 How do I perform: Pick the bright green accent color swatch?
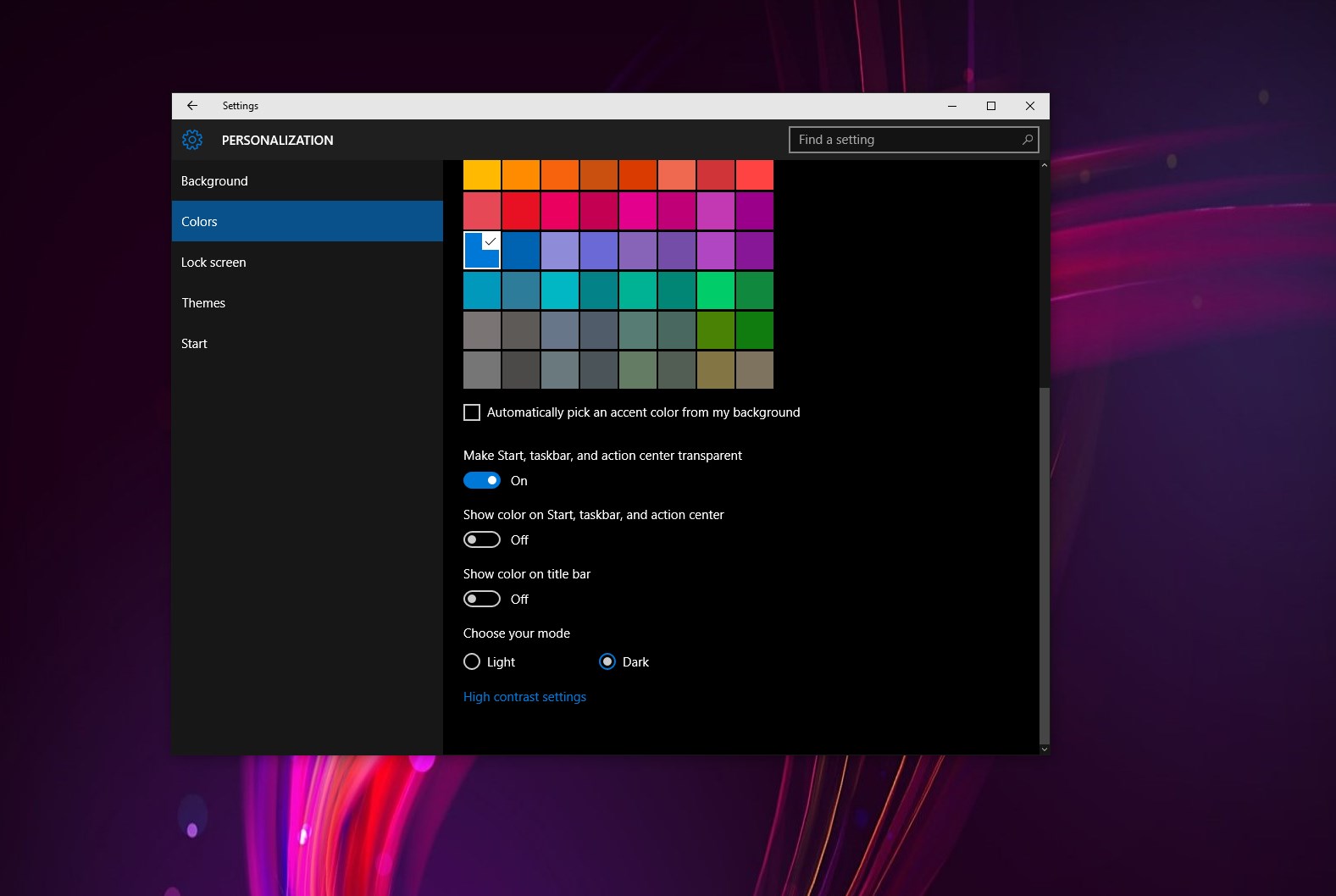[716, 290]
